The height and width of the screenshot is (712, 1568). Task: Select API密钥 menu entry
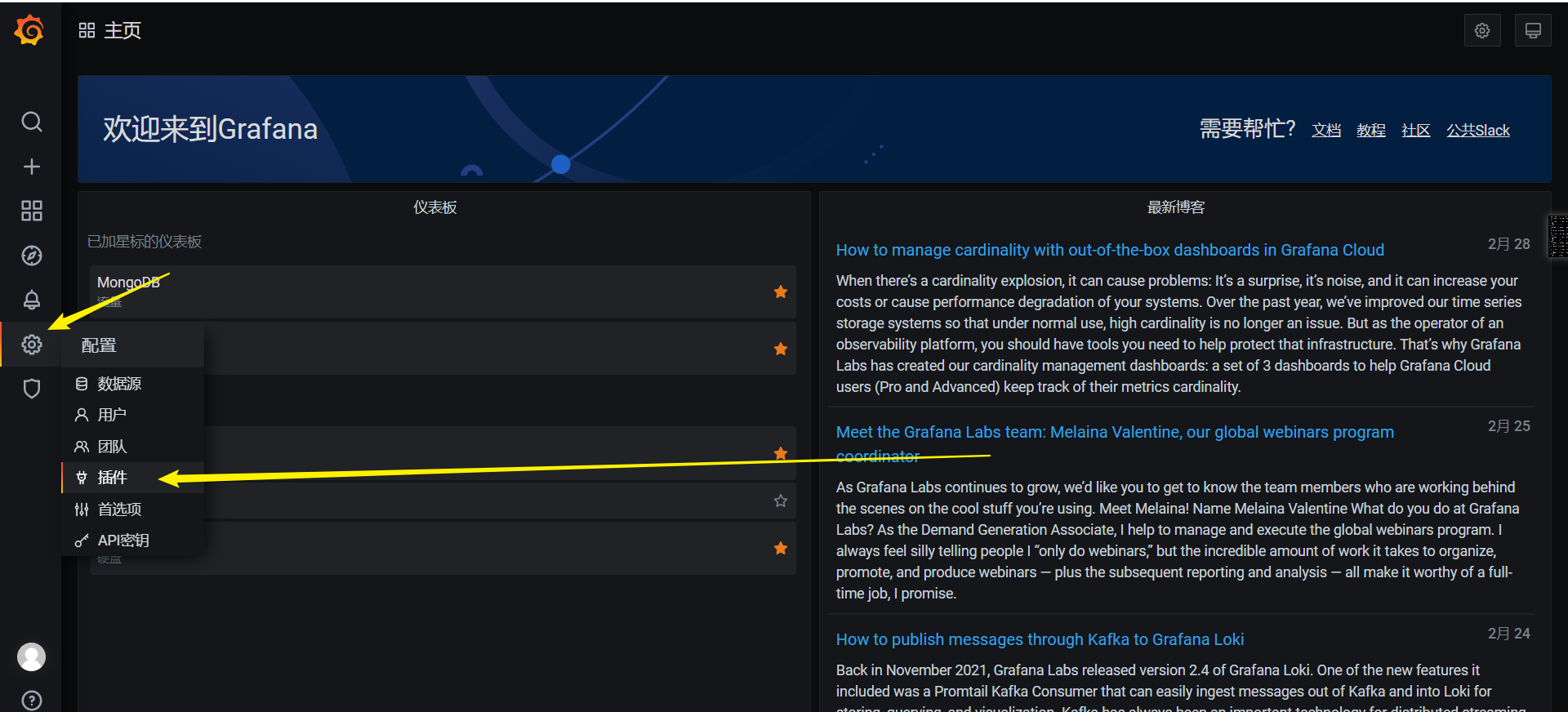tap(132, 541)
